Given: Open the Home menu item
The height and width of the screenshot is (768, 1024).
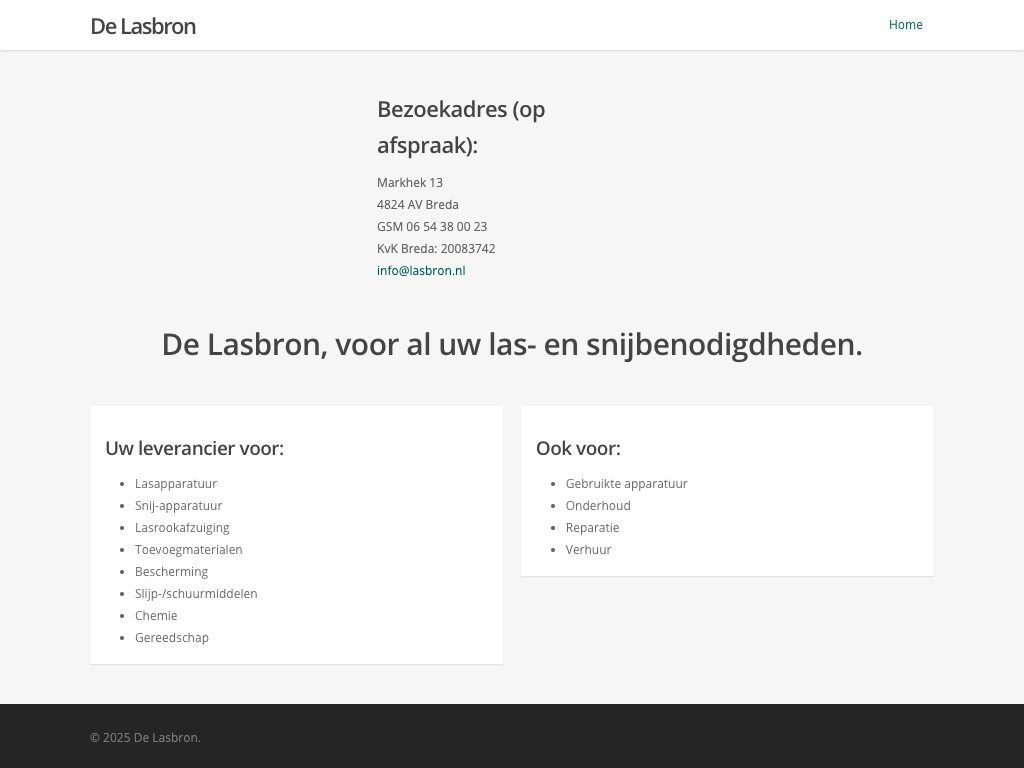Looking at the screenshot, I should pyautogui.click(x=905, y=25).
